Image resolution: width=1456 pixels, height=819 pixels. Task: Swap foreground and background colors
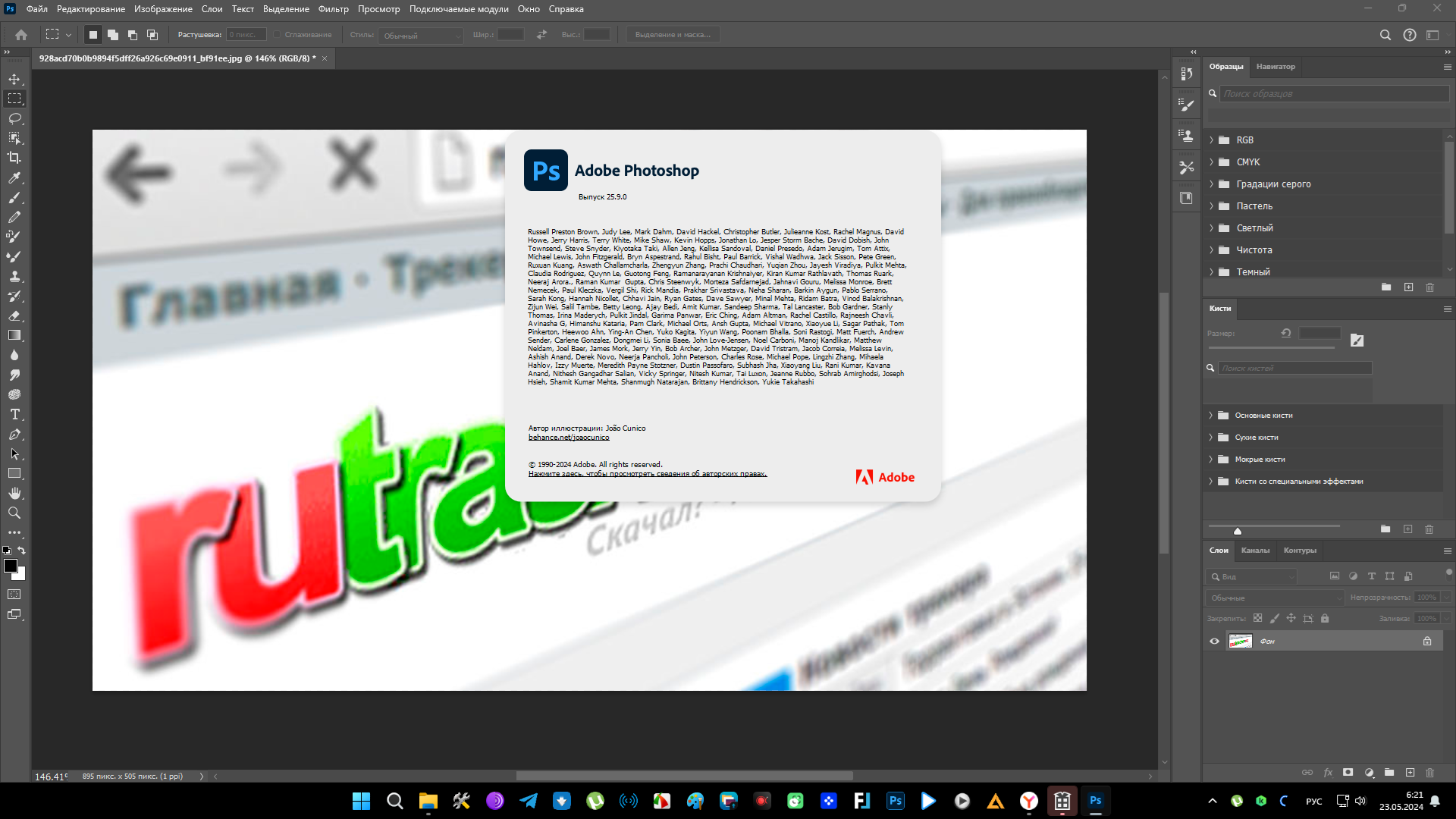(x=22, y=551)
